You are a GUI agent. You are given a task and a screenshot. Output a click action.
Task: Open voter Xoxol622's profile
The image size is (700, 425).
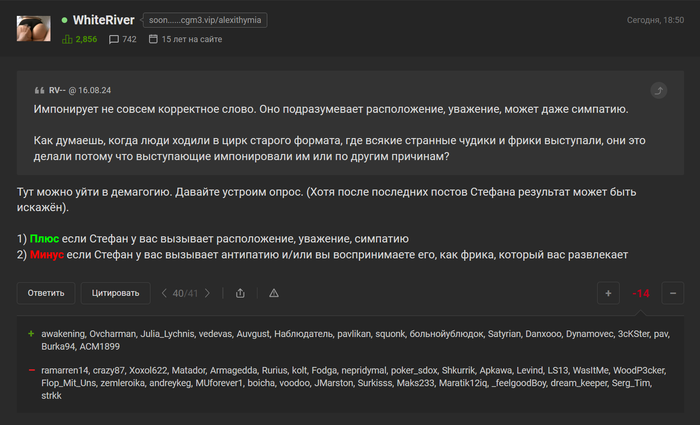coord(148,371)
